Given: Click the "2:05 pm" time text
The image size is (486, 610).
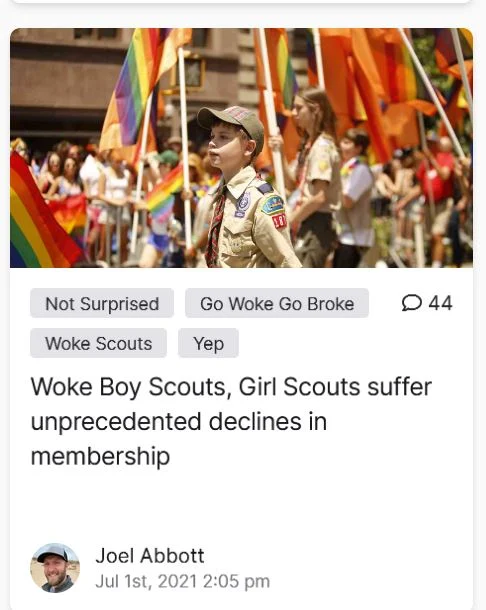Looking at the screenshot, I should [x=236, y=582].
